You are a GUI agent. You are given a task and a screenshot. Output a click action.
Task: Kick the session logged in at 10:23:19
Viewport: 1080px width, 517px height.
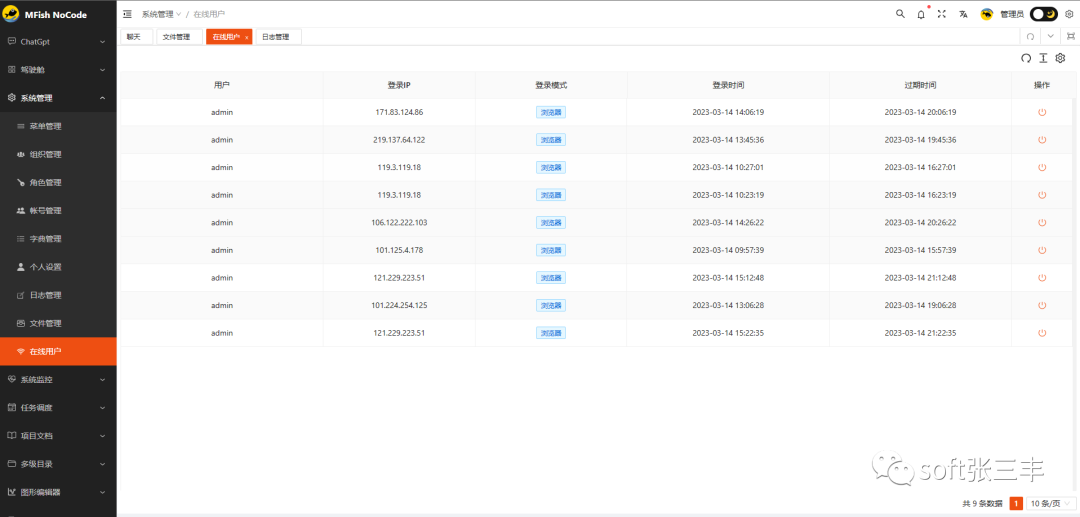click(1042, 195)
